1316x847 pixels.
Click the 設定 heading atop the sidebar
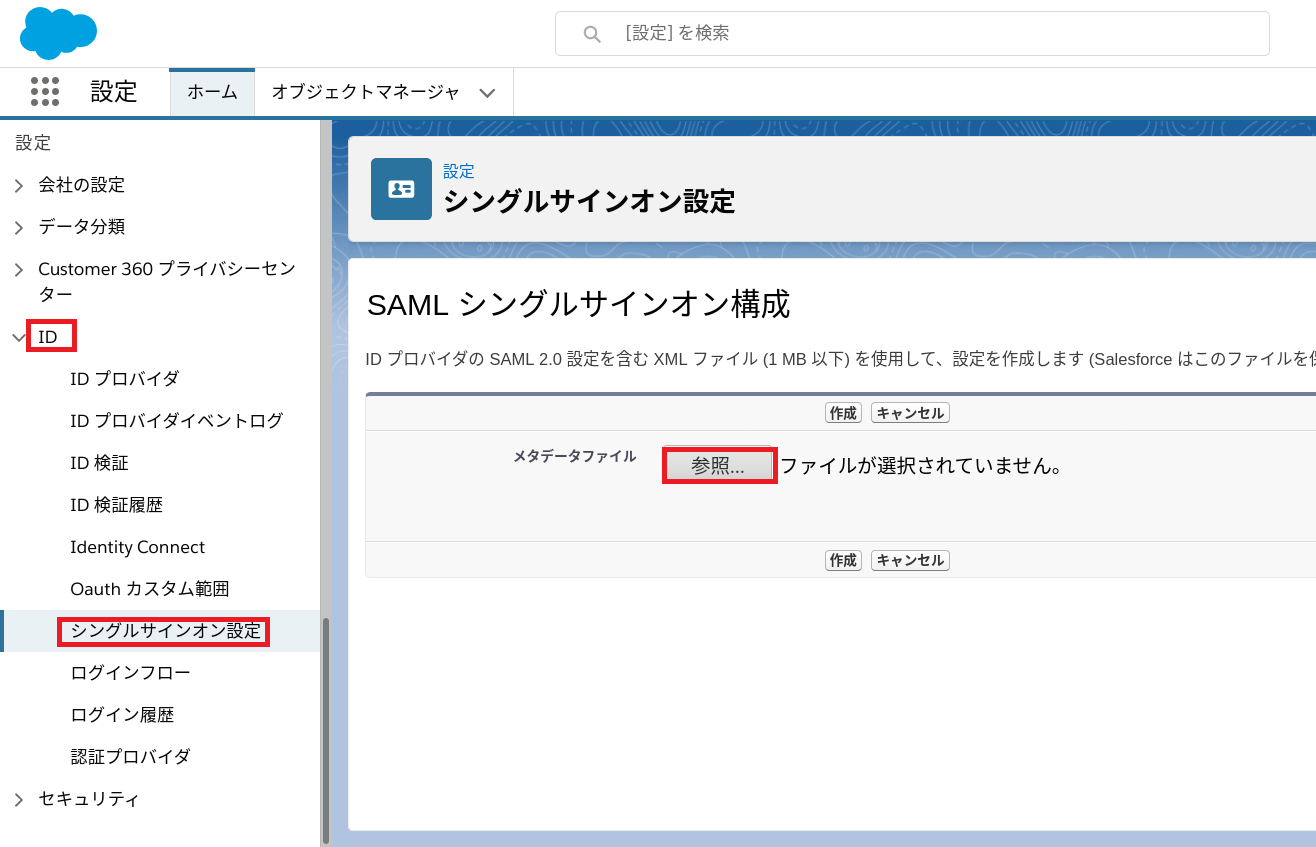pyautogui.click(x=33, y=143)
